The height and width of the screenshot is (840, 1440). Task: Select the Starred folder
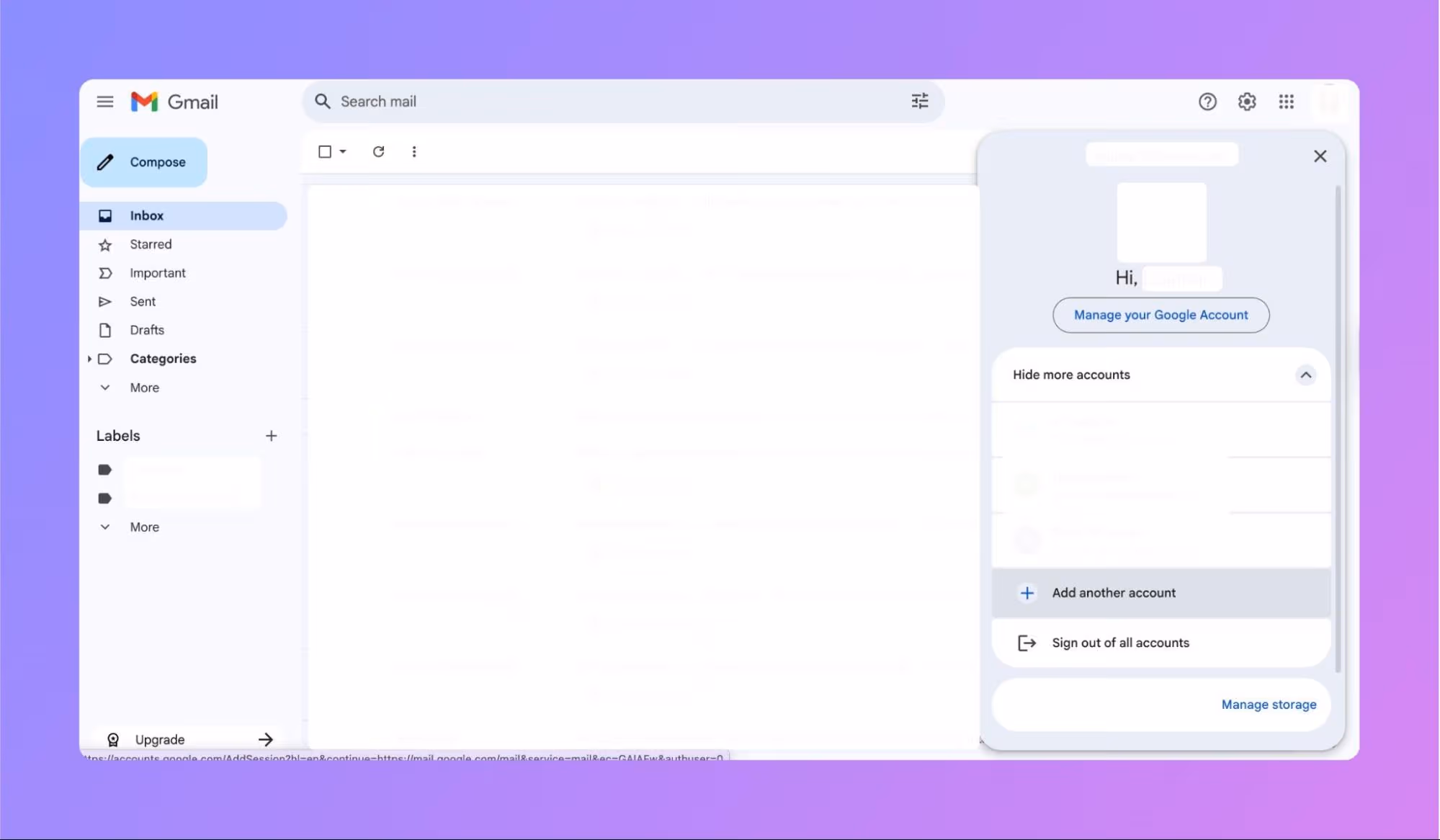tap(151, 244)
